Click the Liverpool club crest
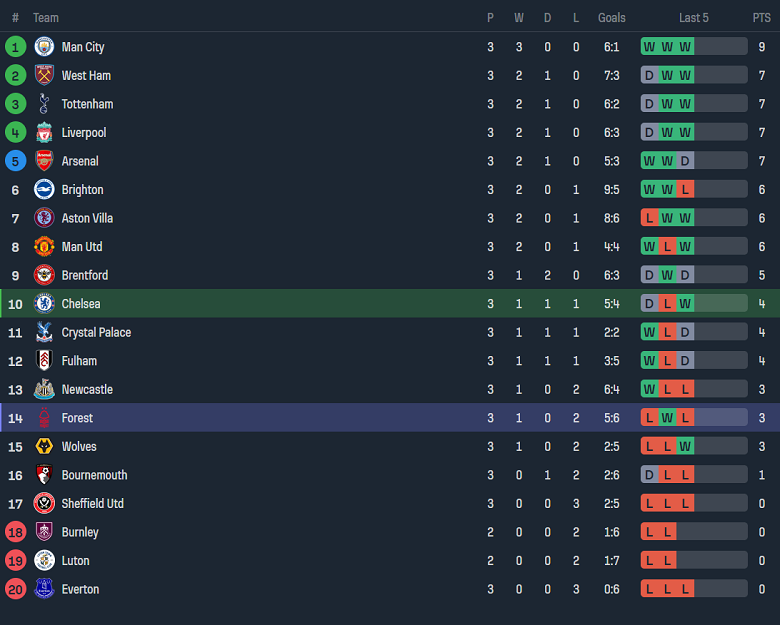The image size is (780, 625). [44, 132]
